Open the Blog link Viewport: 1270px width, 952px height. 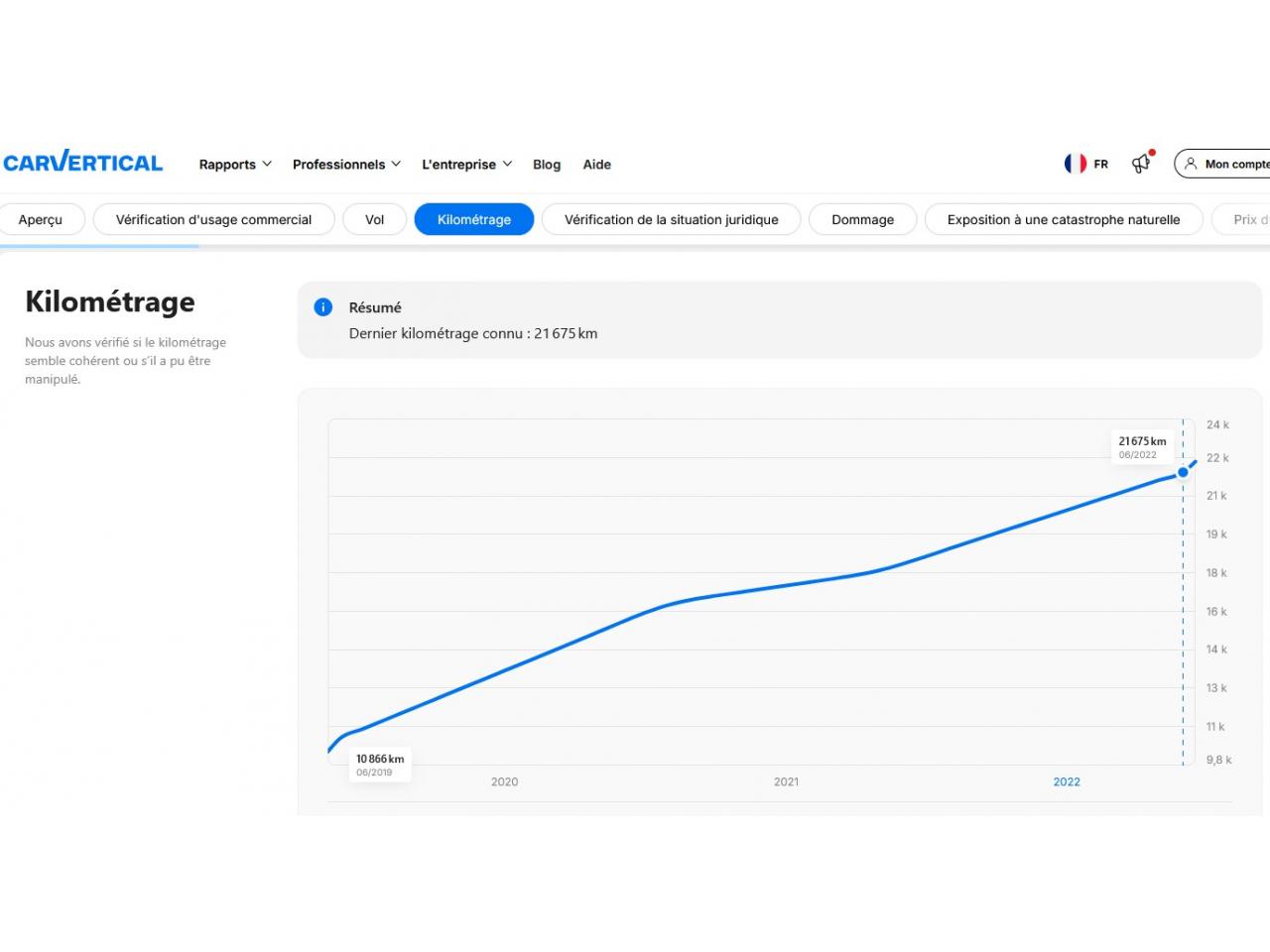point(547,165)
